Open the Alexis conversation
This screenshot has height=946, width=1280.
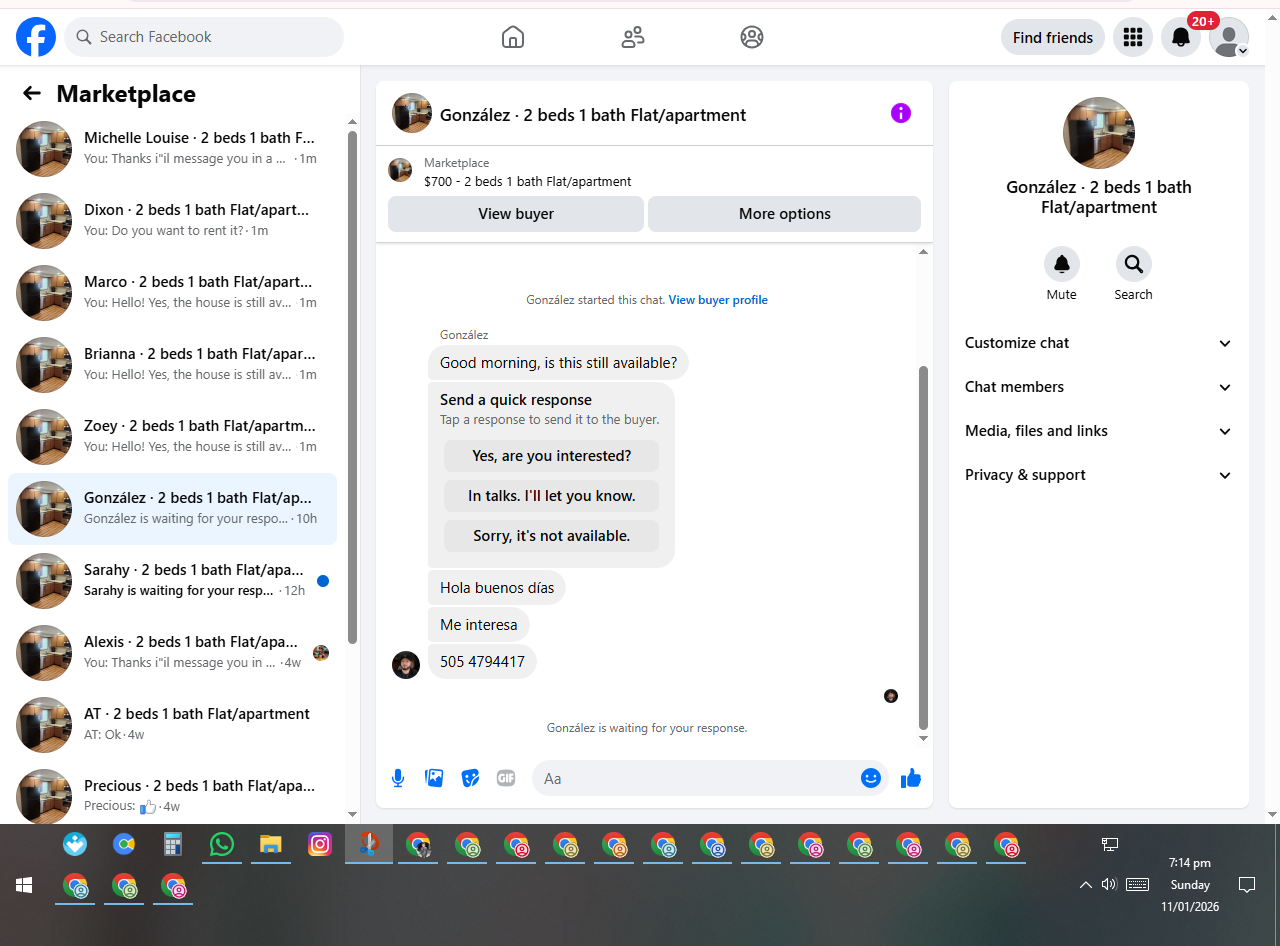click(x=172, y=653)
